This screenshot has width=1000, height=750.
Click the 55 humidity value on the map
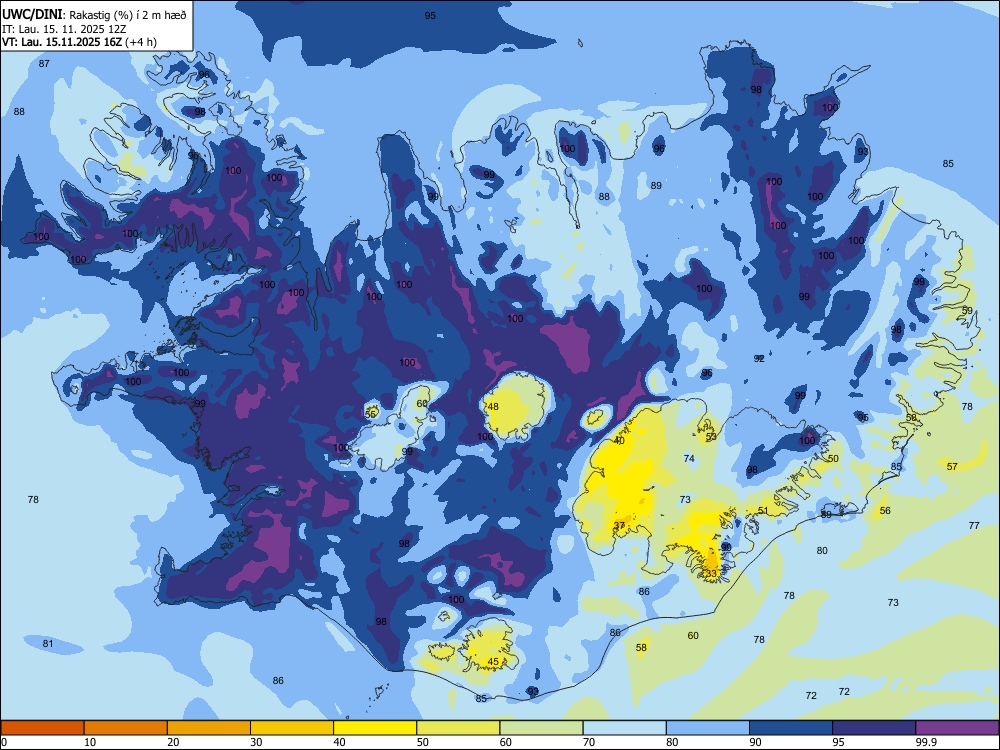(371, 414)
